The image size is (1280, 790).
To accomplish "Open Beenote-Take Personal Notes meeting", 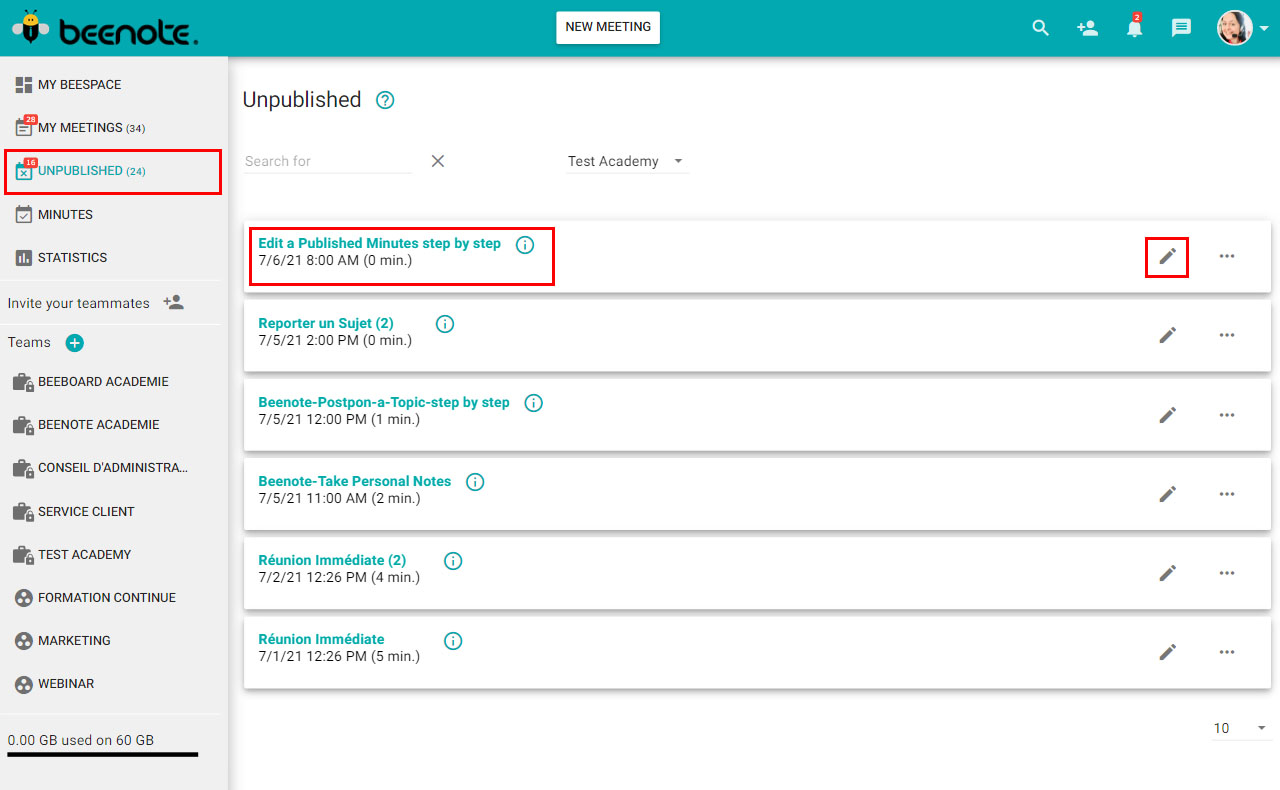I will tap(355, 481).
